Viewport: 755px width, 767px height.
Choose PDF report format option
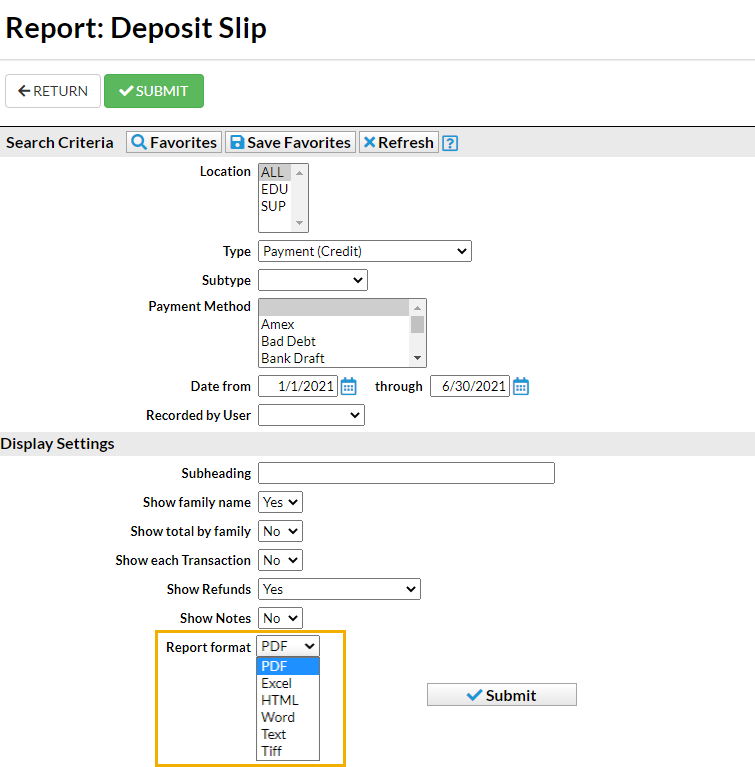[288, 666]
